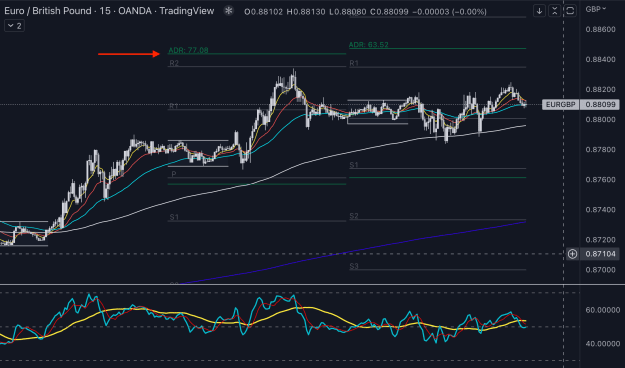Screen dimensions: 625x368
Task: Click the close value C0.88099
Action: point(389,12)
